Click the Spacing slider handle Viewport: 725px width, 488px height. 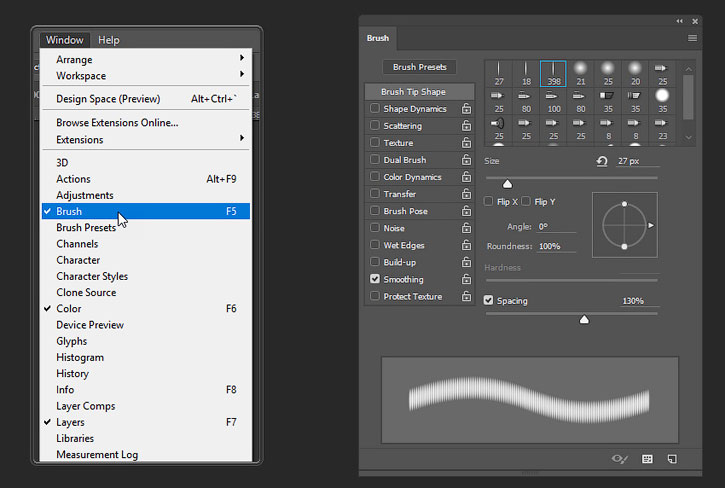coord(584,320)
